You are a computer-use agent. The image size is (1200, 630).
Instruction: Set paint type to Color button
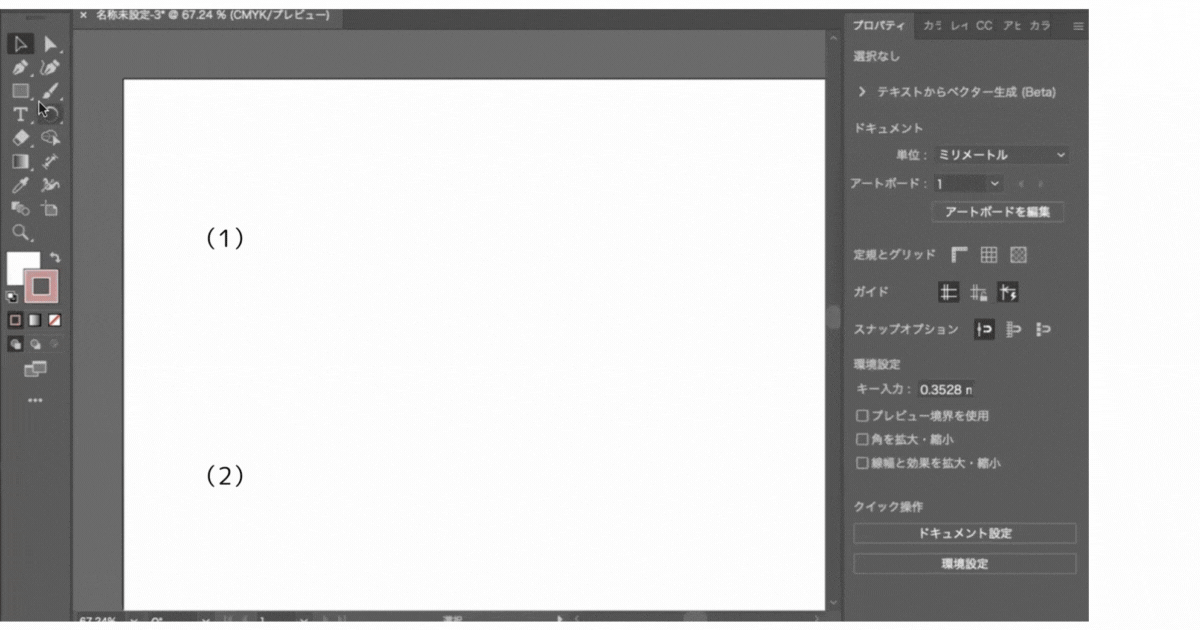tap(15, 320)
